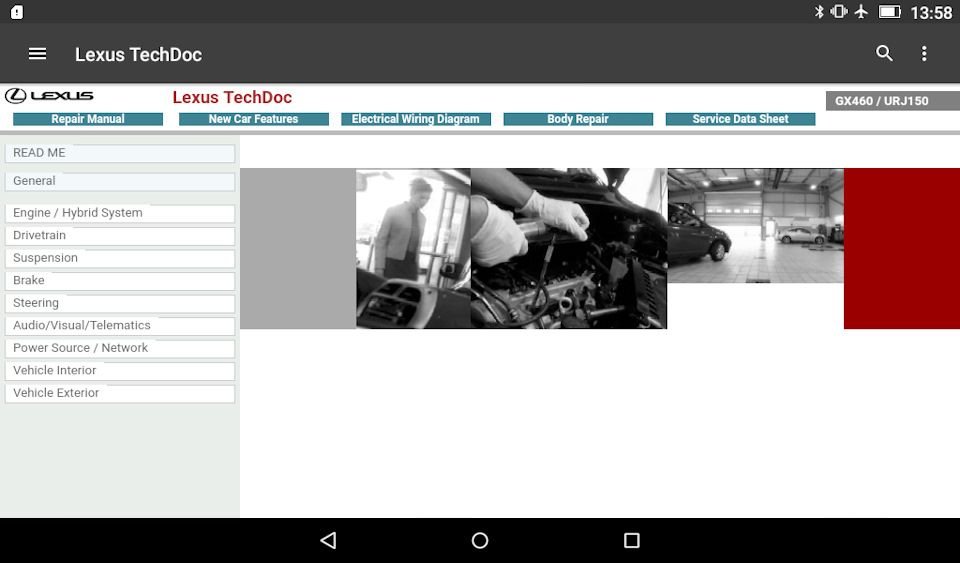Expand the Brake section
The height and width of the screenshot is (563, 960).
(x=120, y=280)
